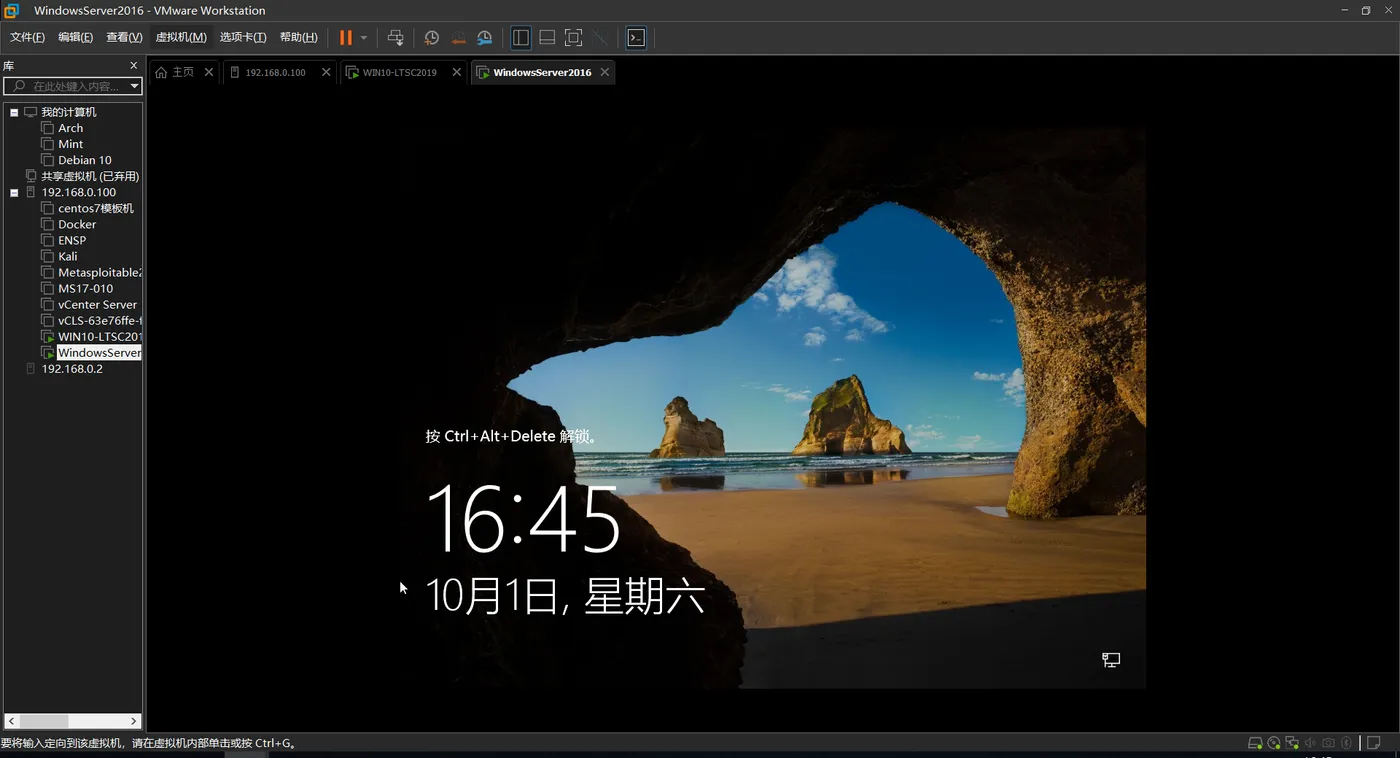Select 共享虚拟机 (已弃用) in library
1400x758 pixels.
click(x=83, y=176)
